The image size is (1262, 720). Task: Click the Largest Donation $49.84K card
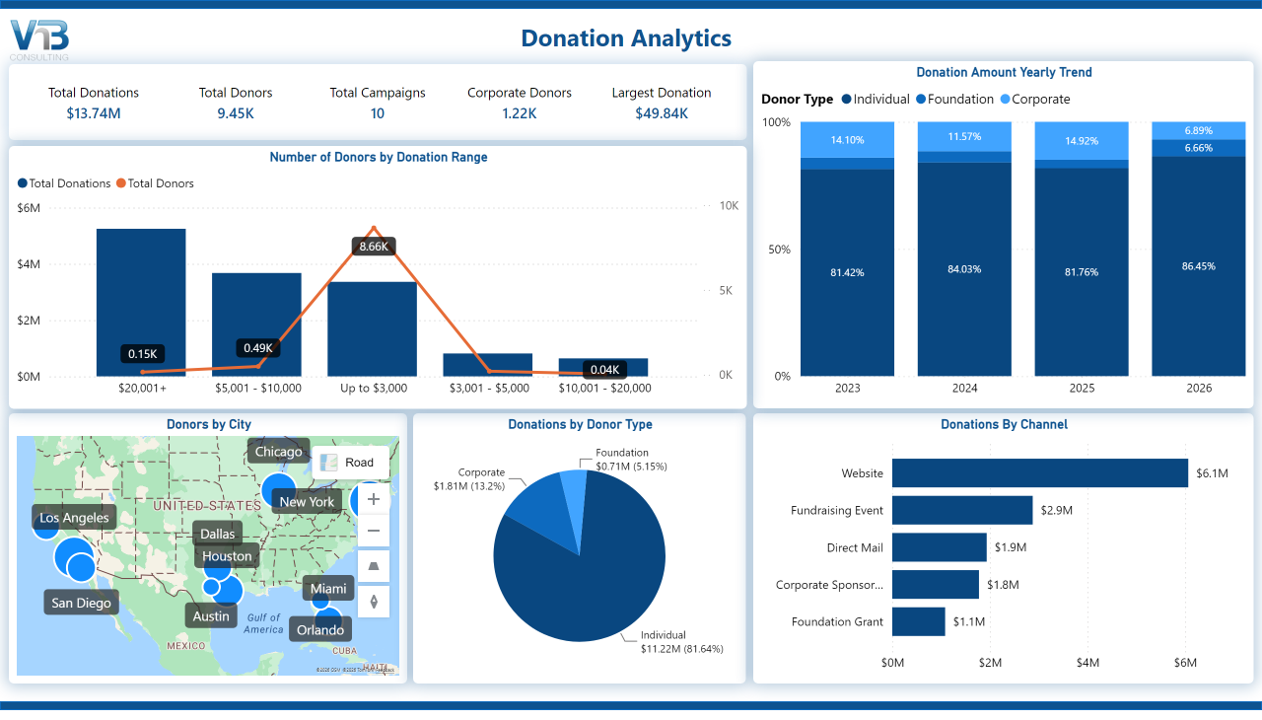(x=661, y=103)
